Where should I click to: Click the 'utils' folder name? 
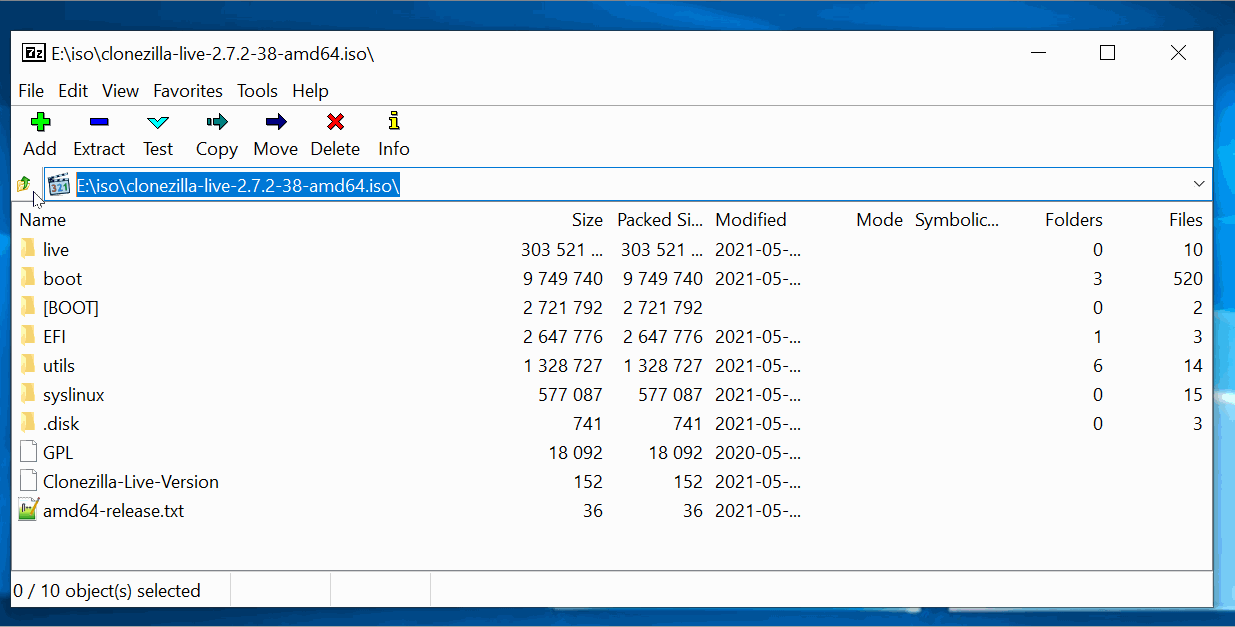[59, 365]
